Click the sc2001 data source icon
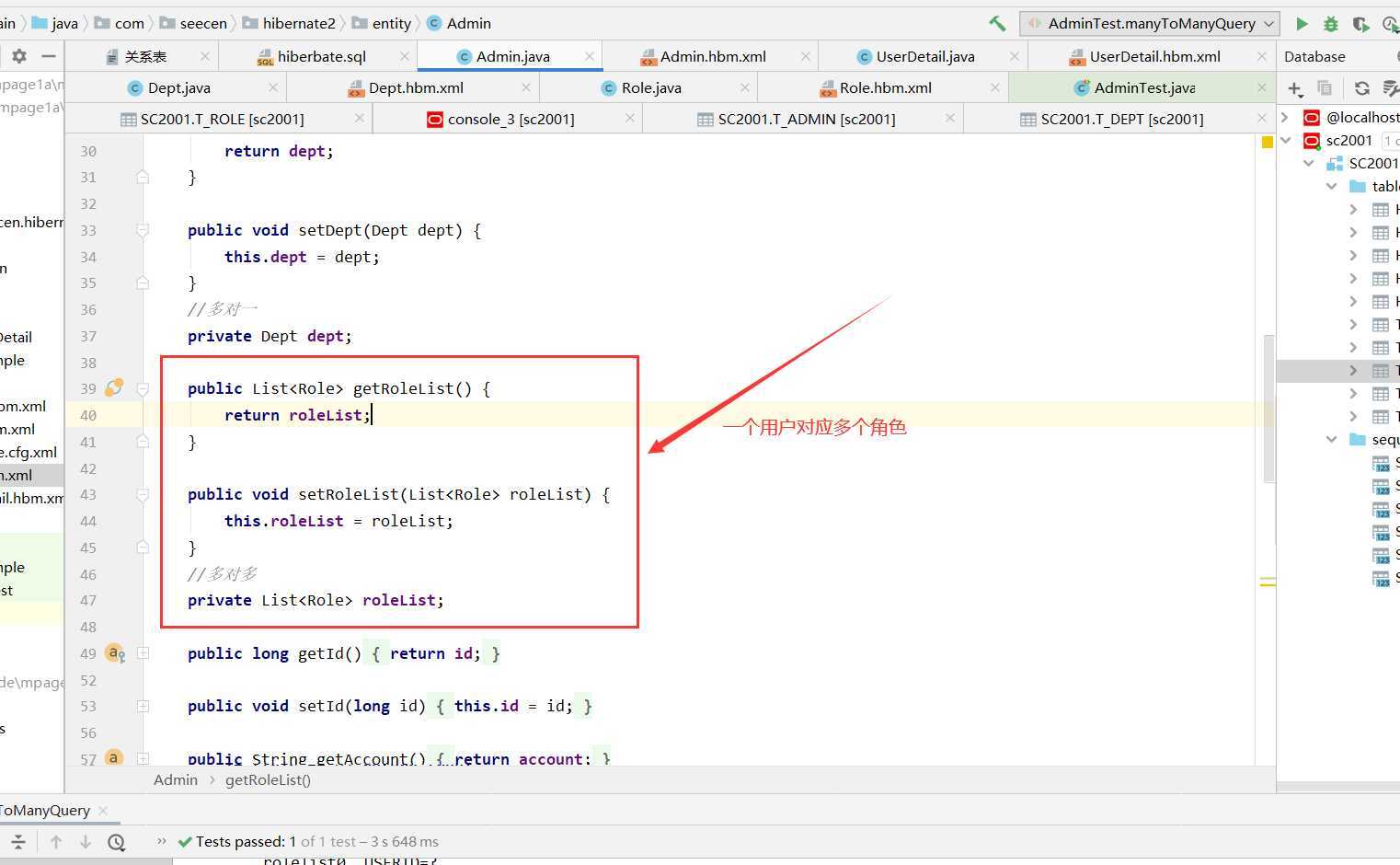The height and width of the screenshot is (865, 1400). click(1312, 140)
